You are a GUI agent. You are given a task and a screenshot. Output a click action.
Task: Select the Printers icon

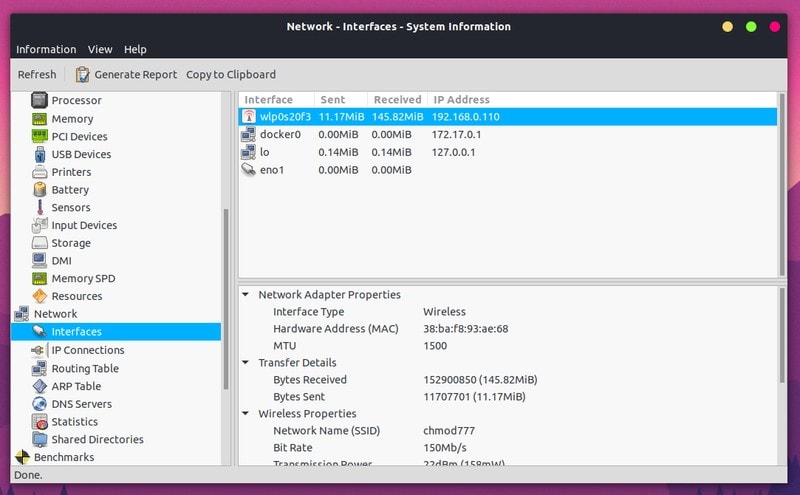click(x=39, y=172)
